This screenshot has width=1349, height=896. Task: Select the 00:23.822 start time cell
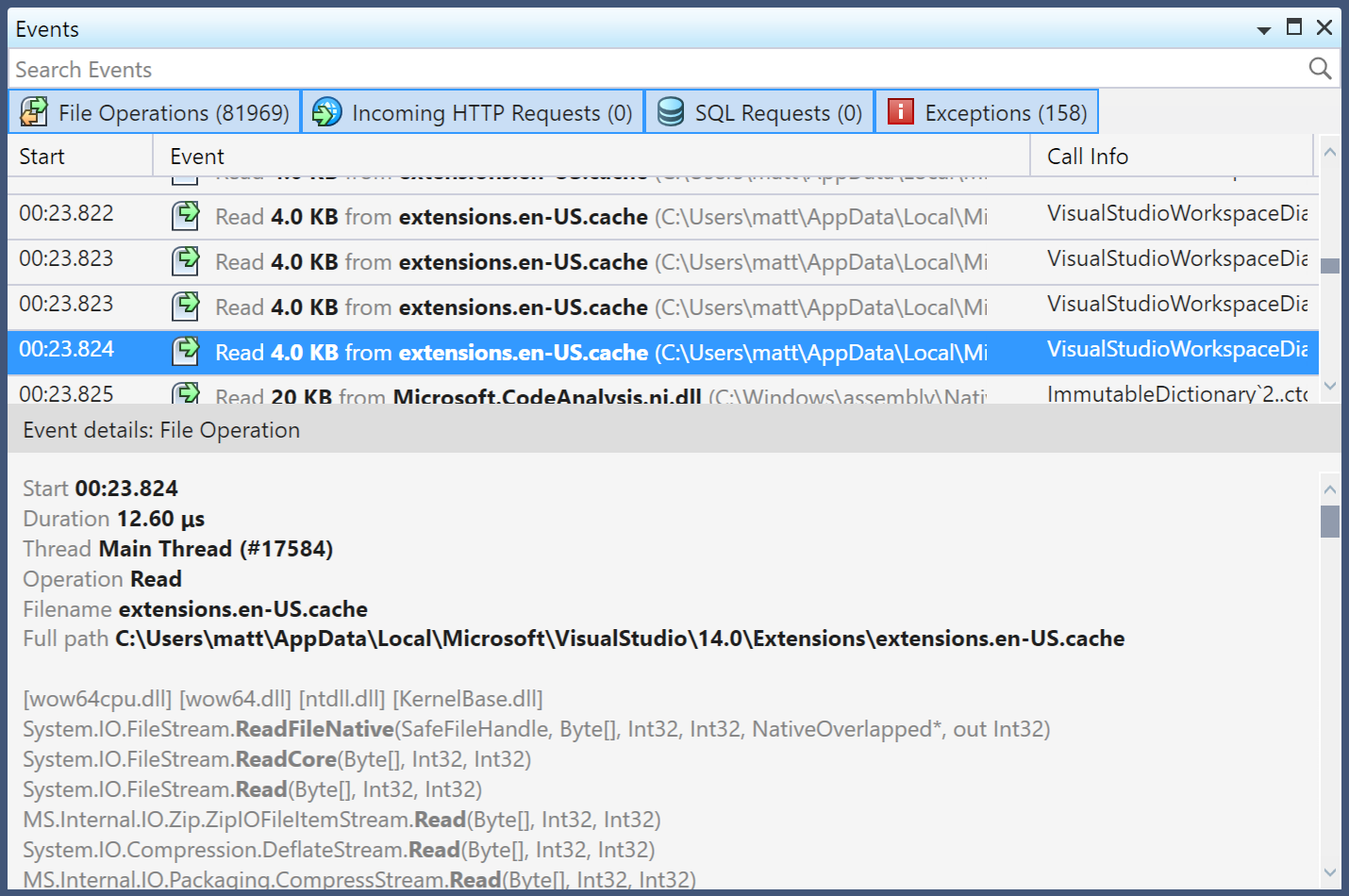[66, 213]
